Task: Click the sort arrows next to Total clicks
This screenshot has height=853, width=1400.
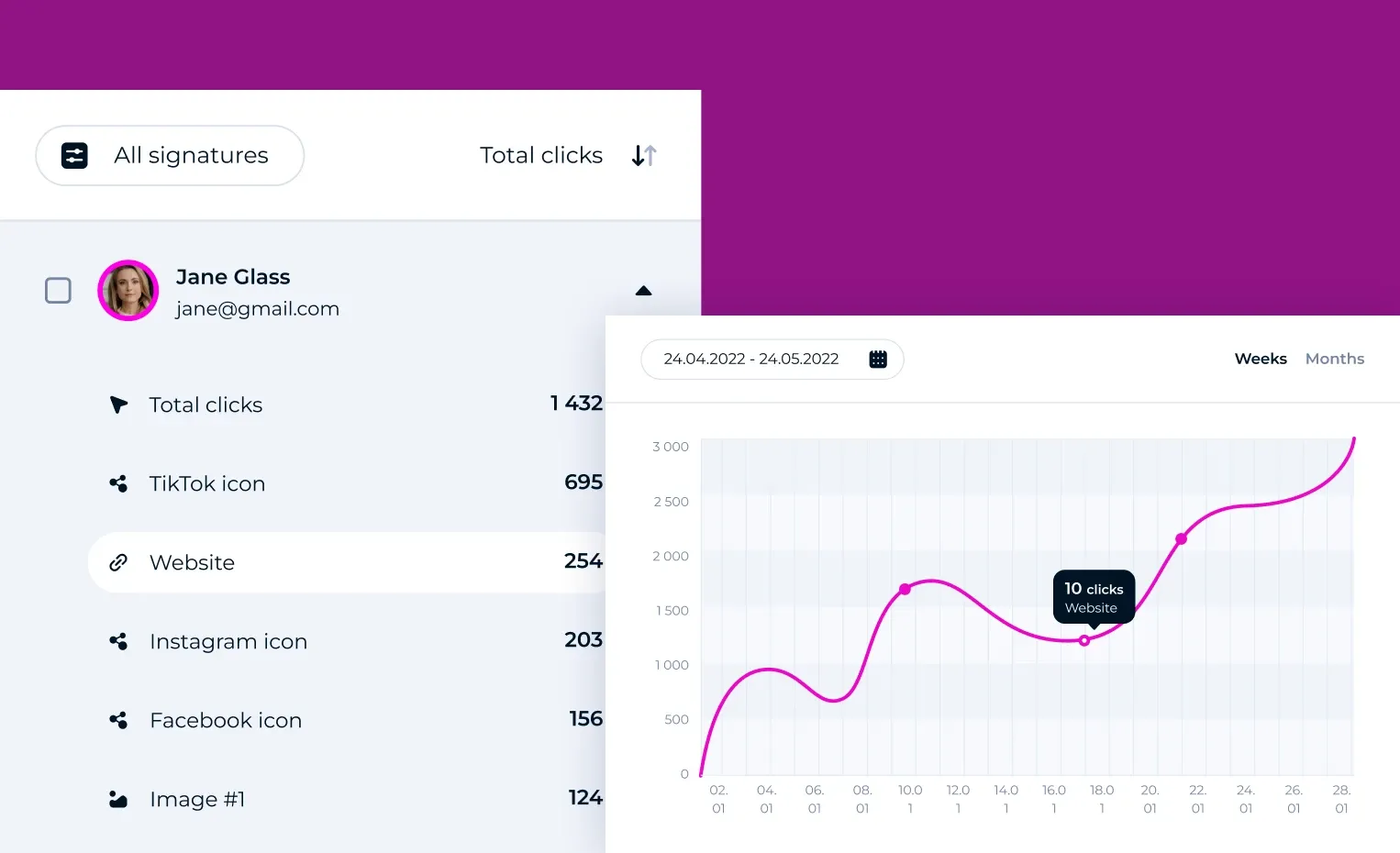Action: click(x=643, y=155)
